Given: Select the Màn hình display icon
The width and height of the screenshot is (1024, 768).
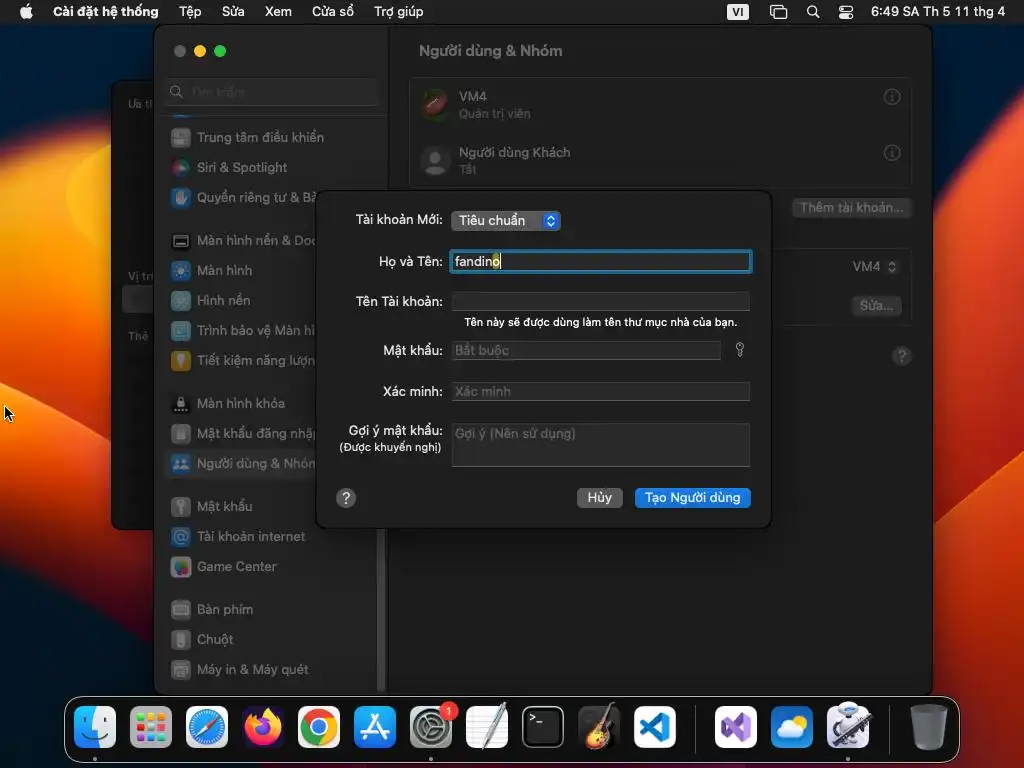Looking at the screenshot, I should tap(181, 270).
